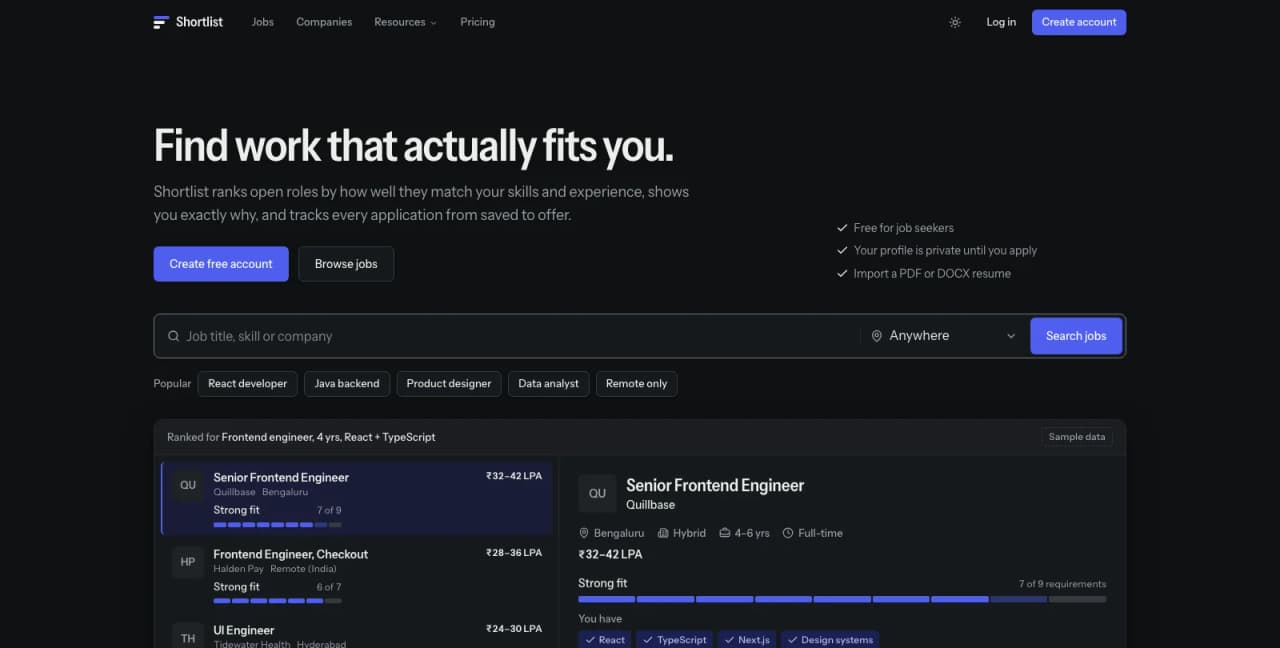Click the Shortlist logo icon
The width and height of the screenshot is (1280, 648).
[161, 22]
